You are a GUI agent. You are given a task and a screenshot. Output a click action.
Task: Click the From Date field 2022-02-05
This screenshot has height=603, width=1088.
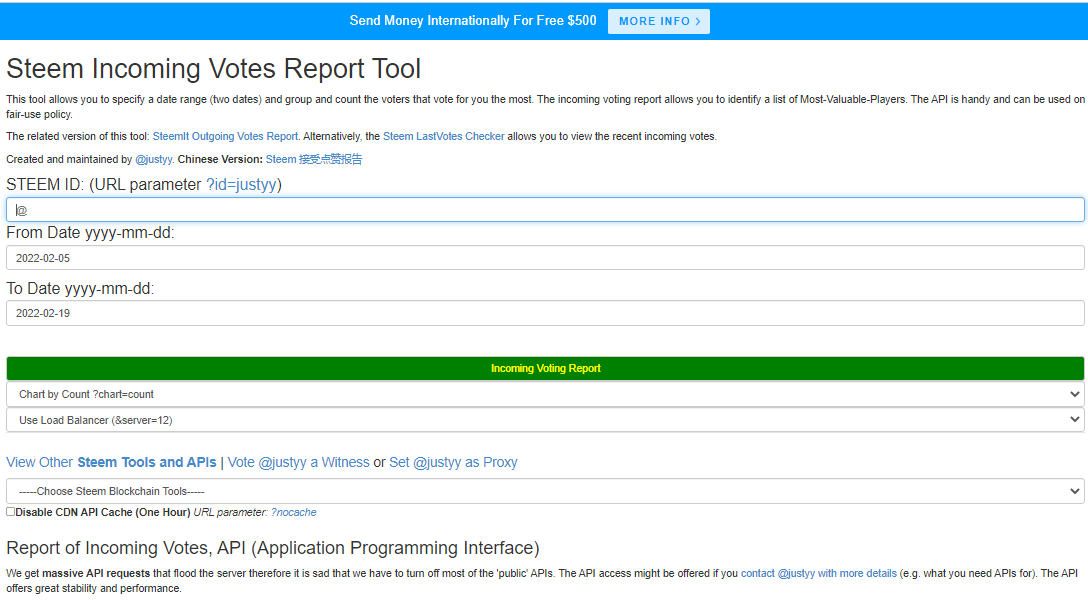tap(545, 258)
